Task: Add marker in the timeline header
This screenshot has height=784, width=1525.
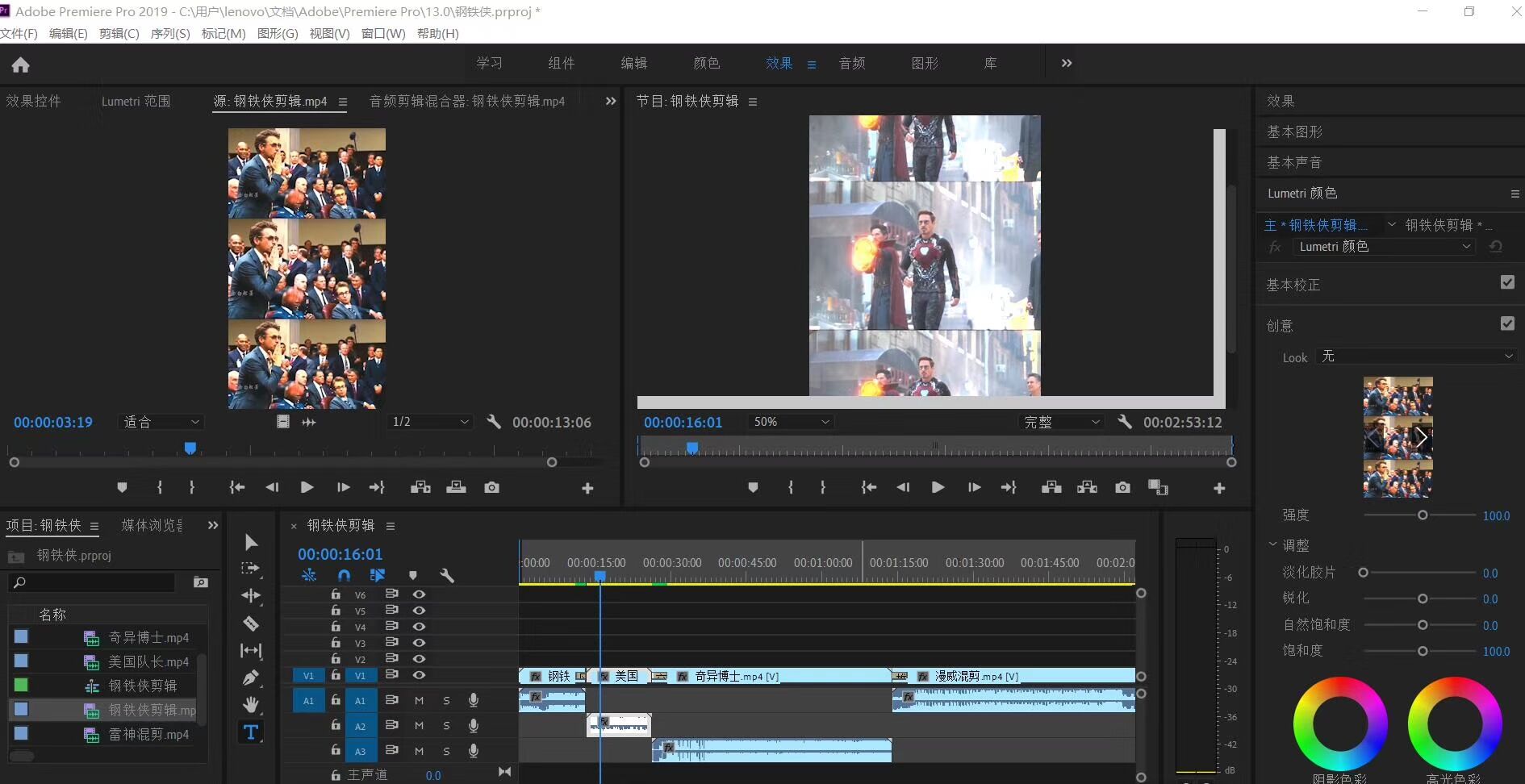Action: [x=413, y=576]
